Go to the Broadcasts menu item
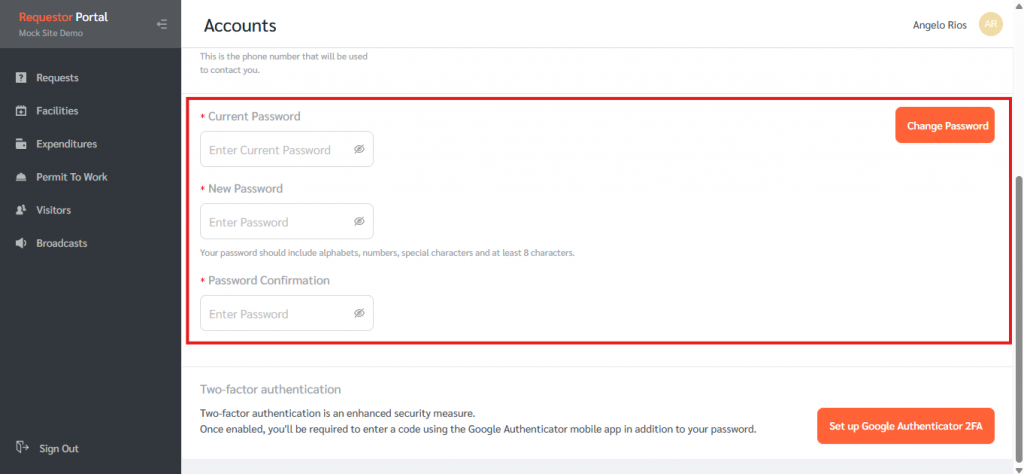 pos(61,243)
